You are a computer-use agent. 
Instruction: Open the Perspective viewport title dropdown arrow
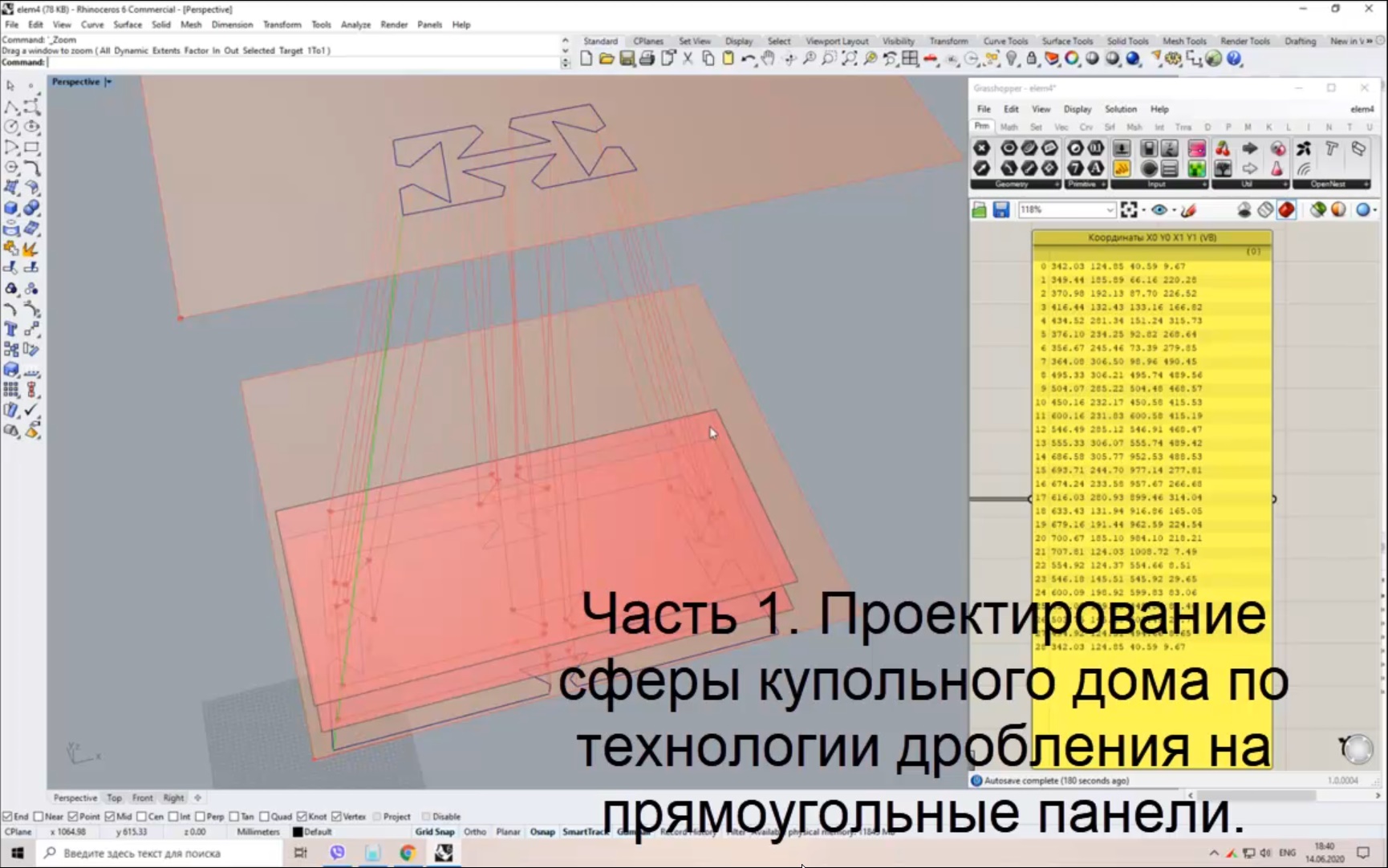[108, 82]
